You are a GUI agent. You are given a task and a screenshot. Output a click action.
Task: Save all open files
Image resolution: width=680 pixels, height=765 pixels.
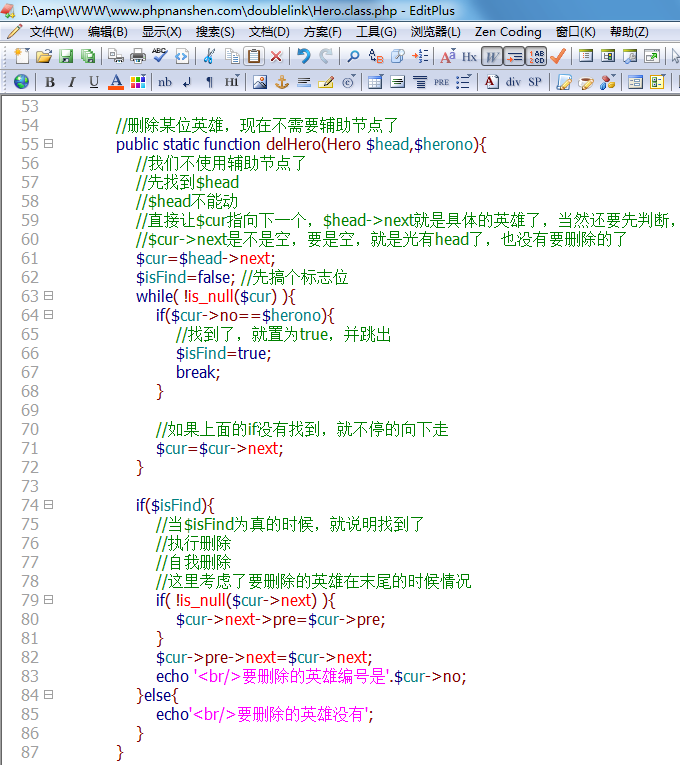pos(88,57)
